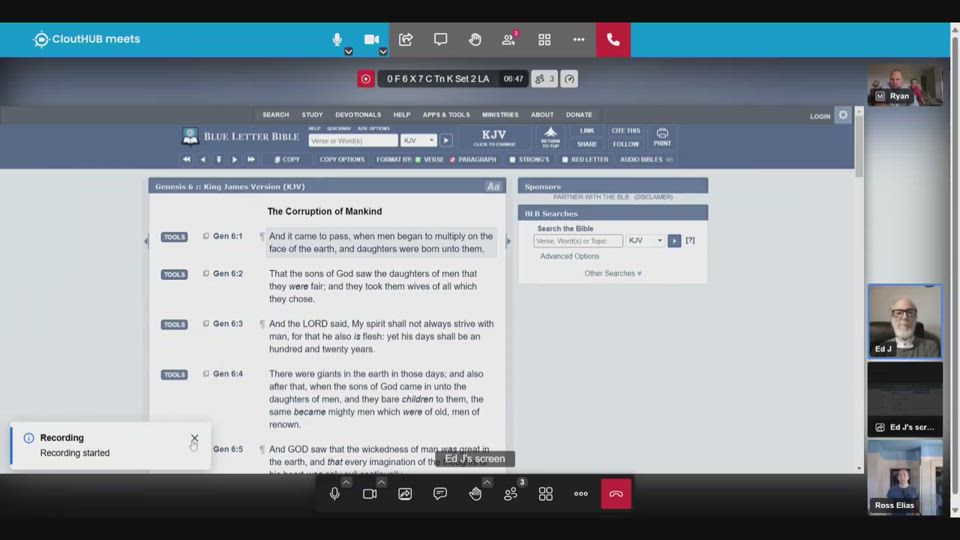Click share screen icon in top toolbar

pyautogui.click(x=406, y=40)
